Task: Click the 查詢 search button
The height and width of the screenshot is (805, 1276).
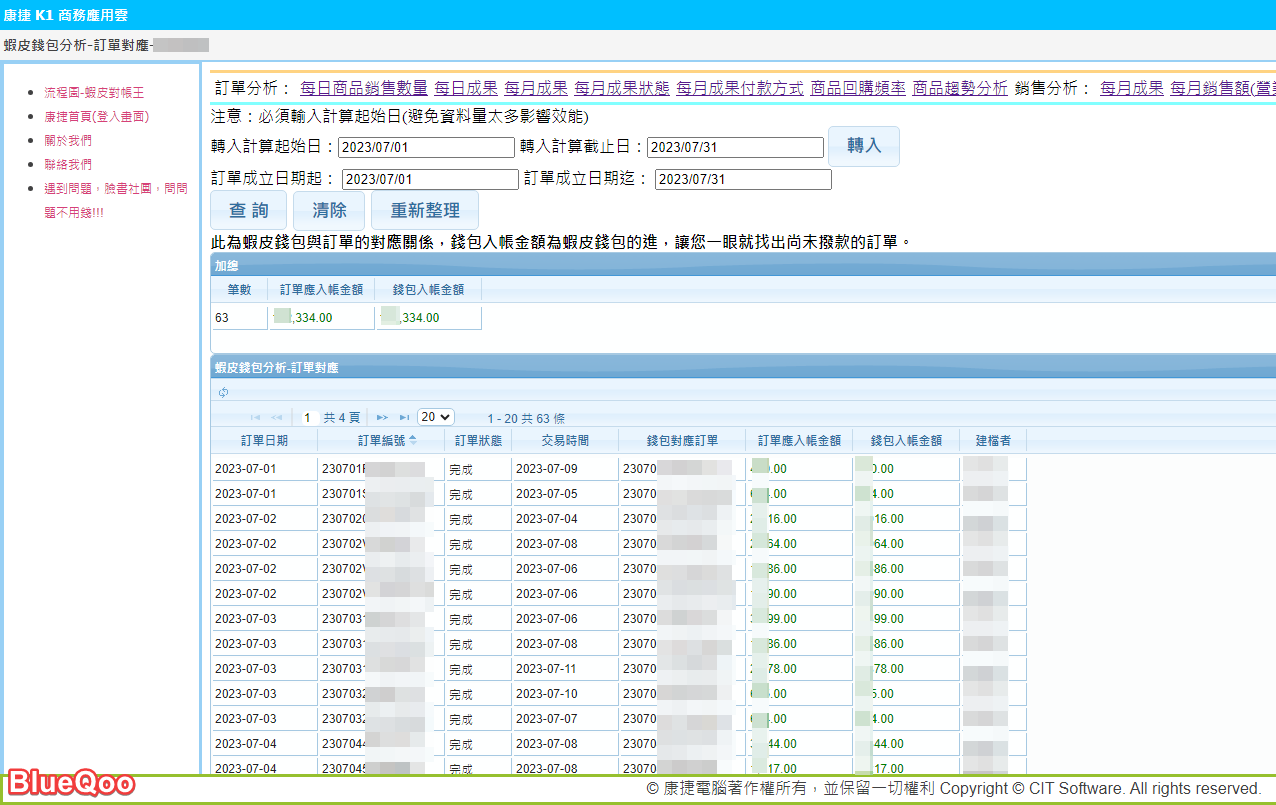Action: (x=249, y=211)
